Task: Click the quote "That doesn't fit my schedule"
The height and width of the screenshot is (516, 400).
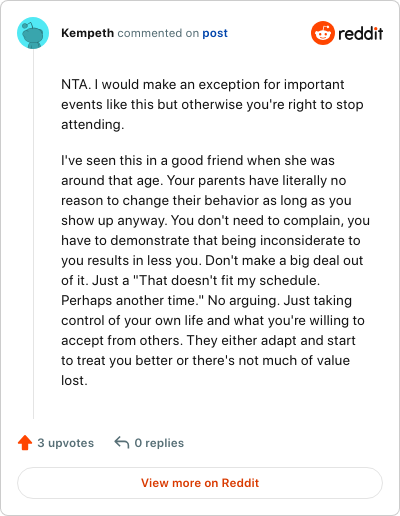Action: (225, 280)
